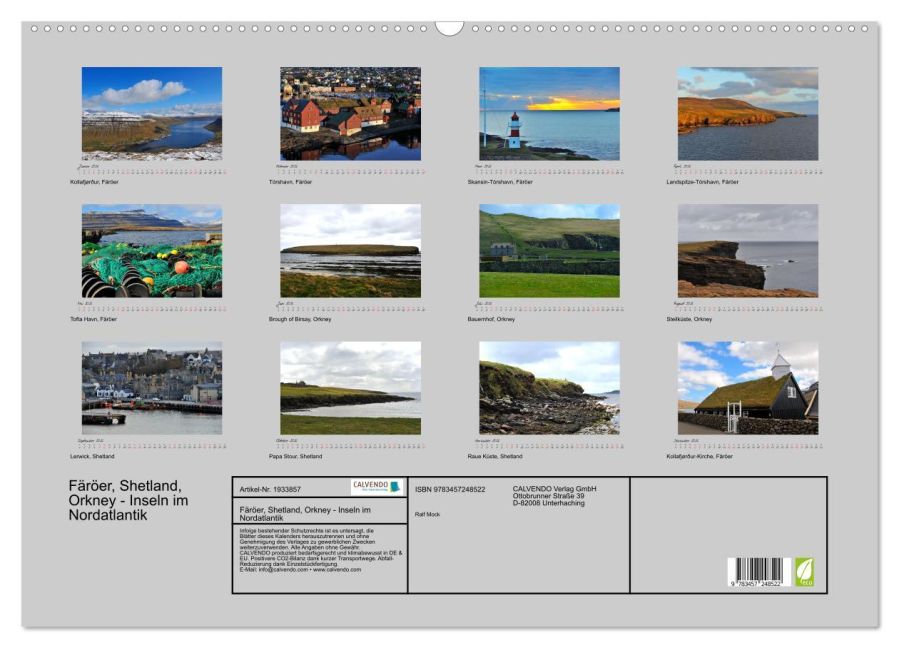899x648 pixels.
Task: Click the ISBN 9783457248522 text
Action: point(449,489)
